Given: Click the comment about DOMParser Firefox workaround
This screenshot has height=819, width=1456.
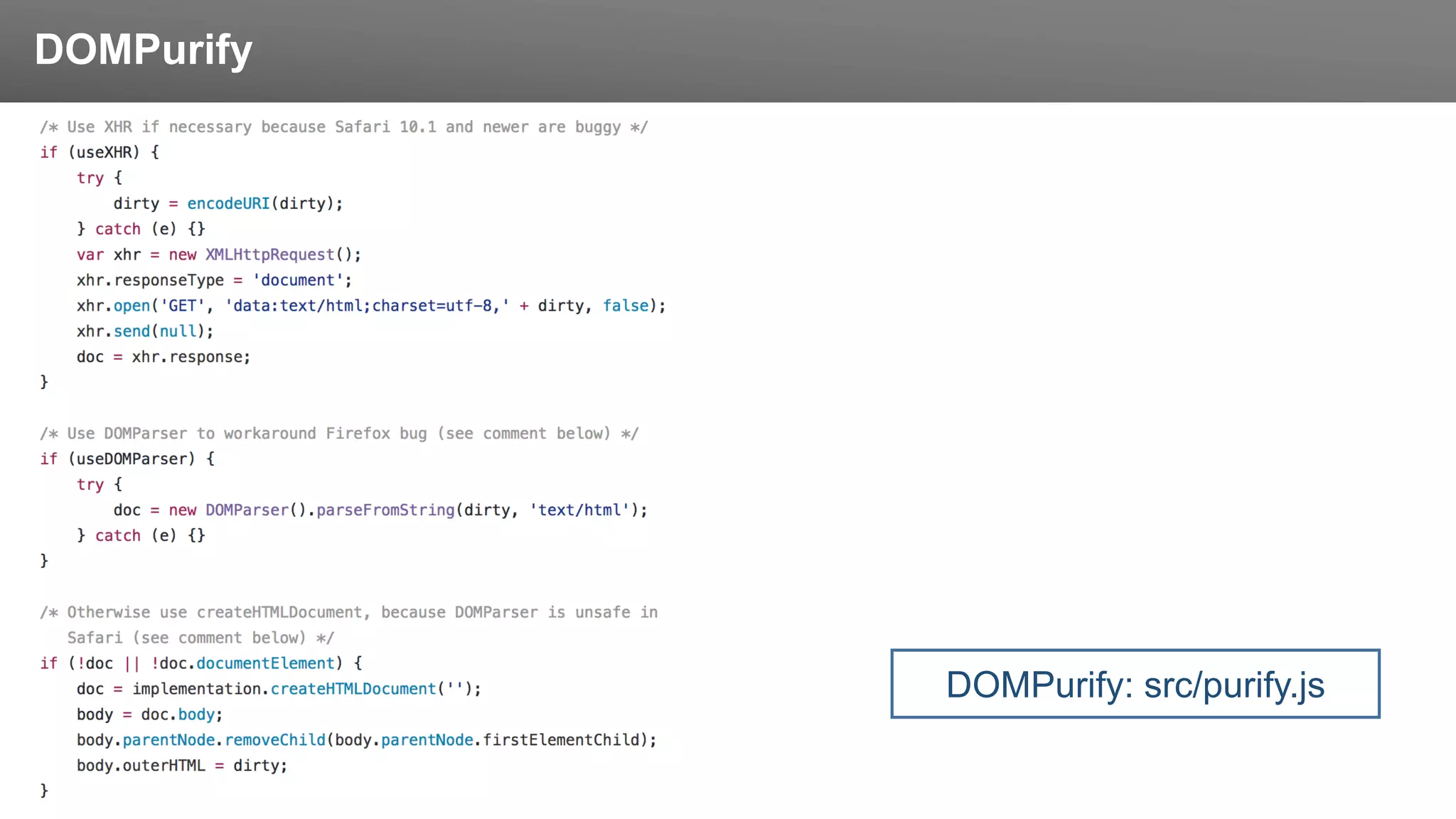Looking at the screenshot, I should coord(340,434).
